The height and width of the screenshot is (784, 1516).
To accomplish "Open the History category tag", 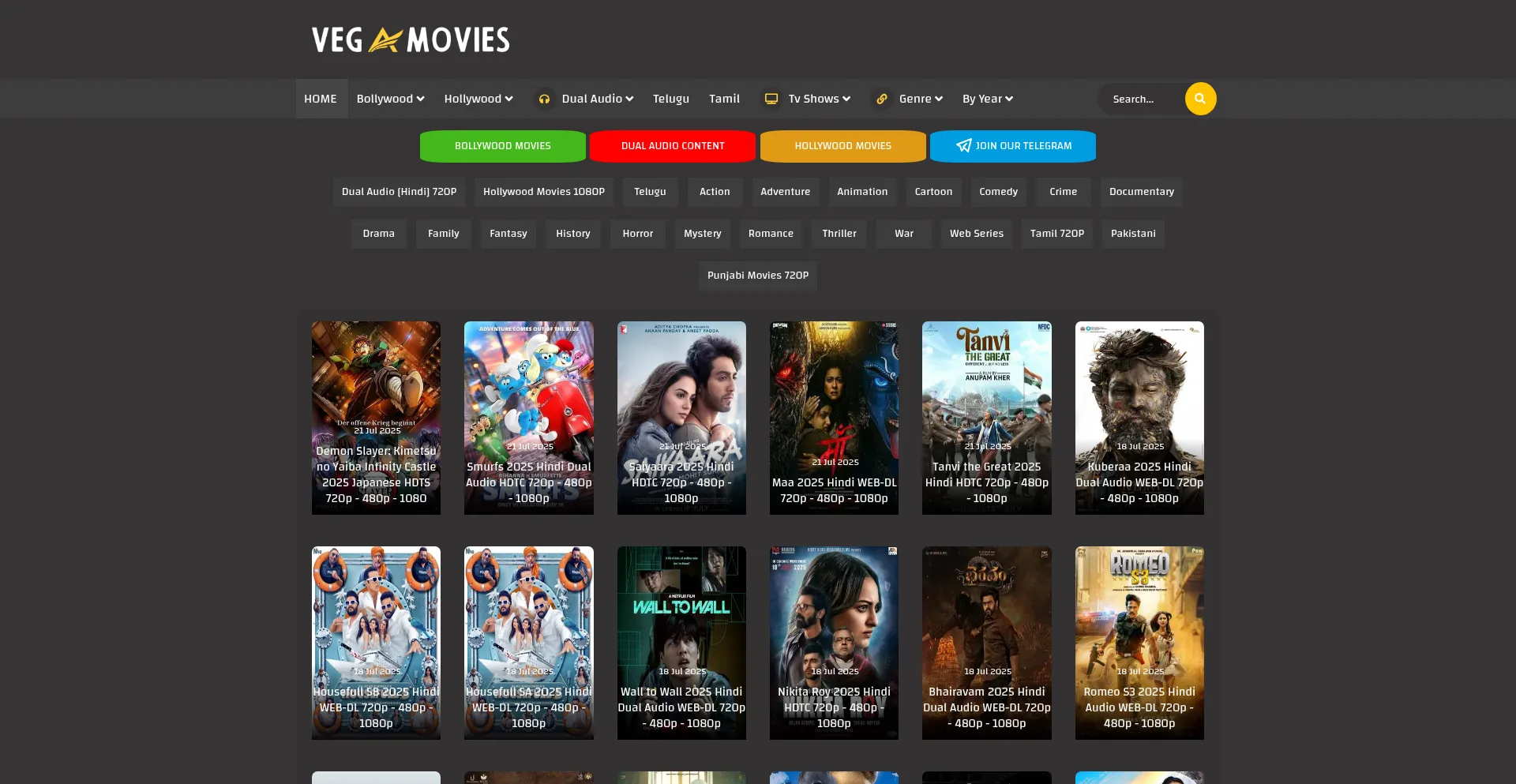I will 572,234.
